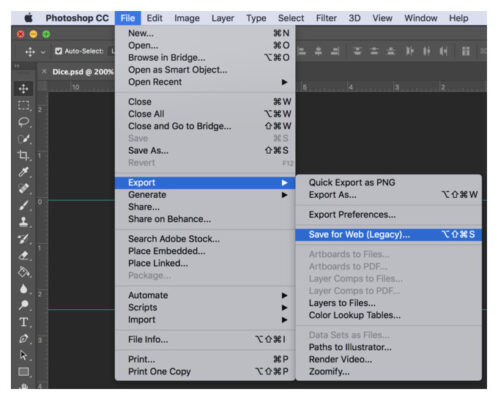Select the Rectangular Marquee tool
This screenshot has height=400, width=498.
pos(23,106)
